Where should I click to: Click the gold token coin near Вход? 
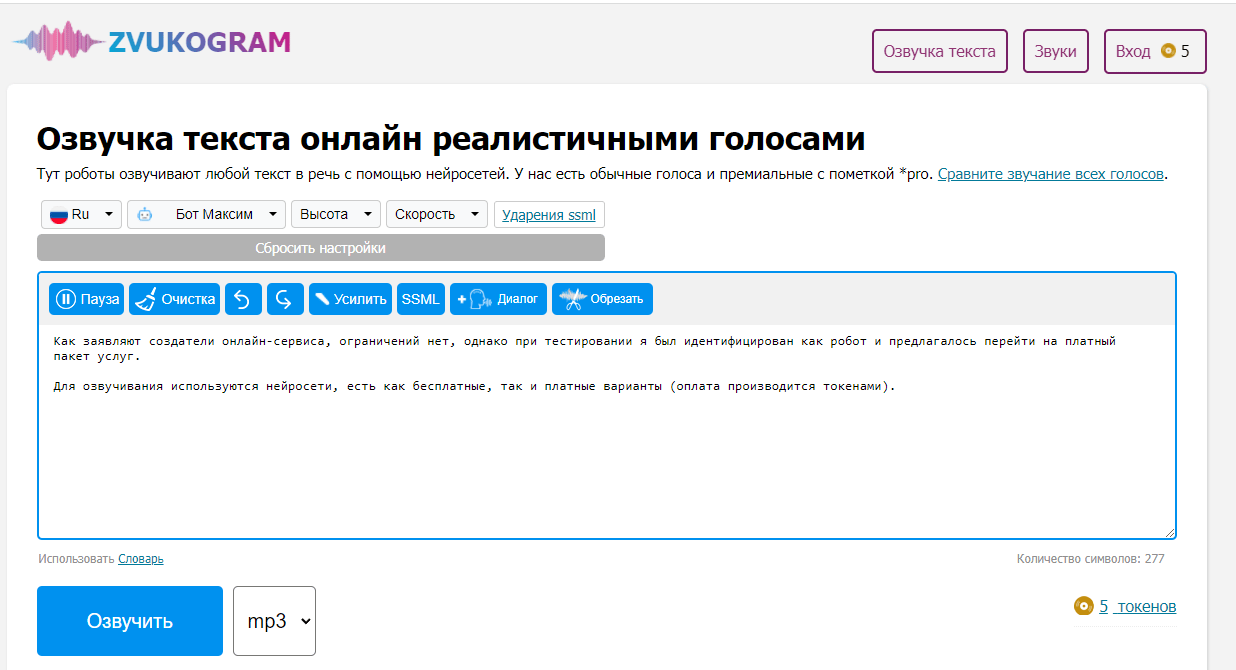(x=1168, y=51)
